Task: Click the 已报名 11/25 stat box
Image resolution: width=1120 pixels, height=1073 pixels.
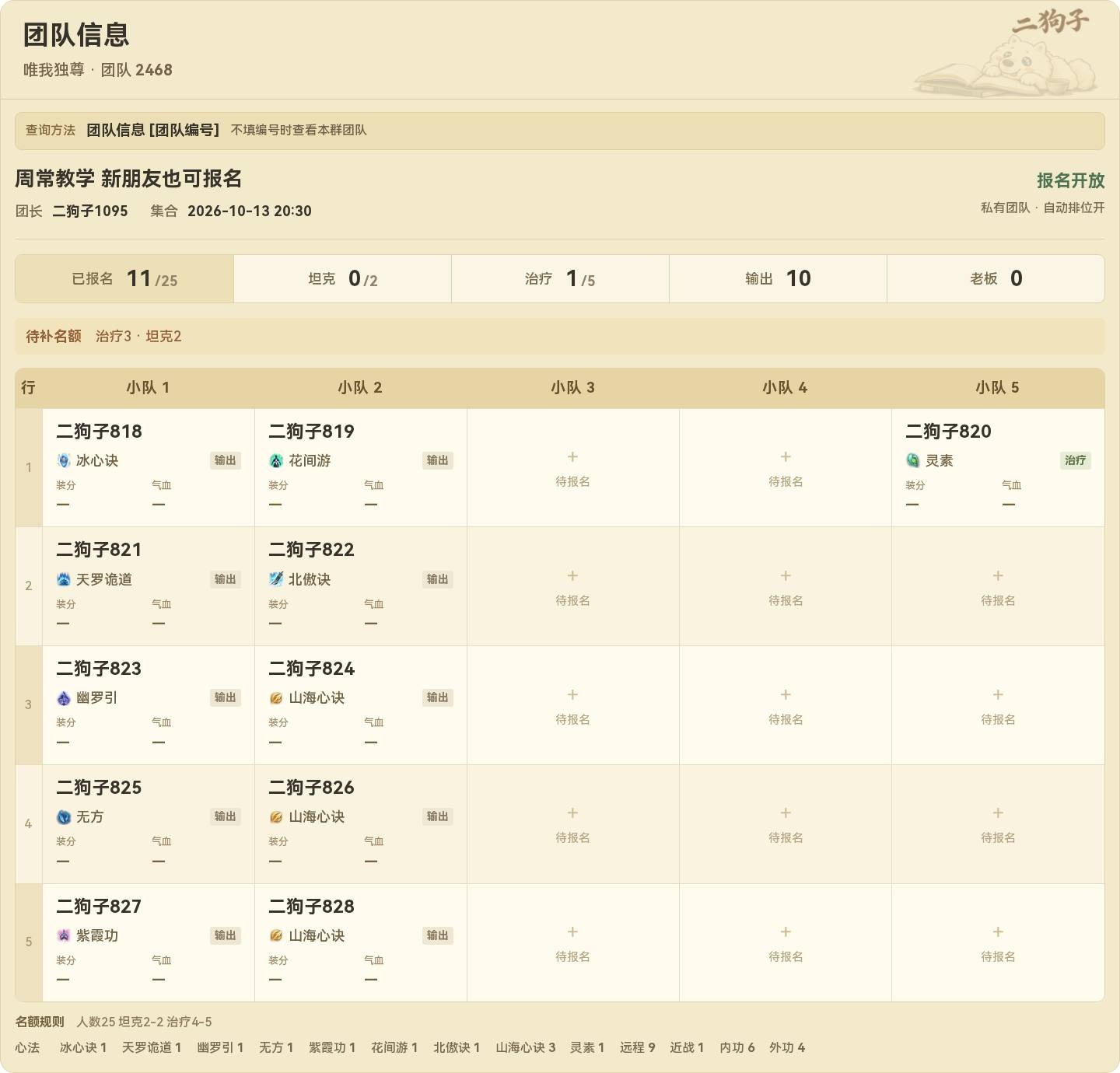Action: click(x=124, y=278)
